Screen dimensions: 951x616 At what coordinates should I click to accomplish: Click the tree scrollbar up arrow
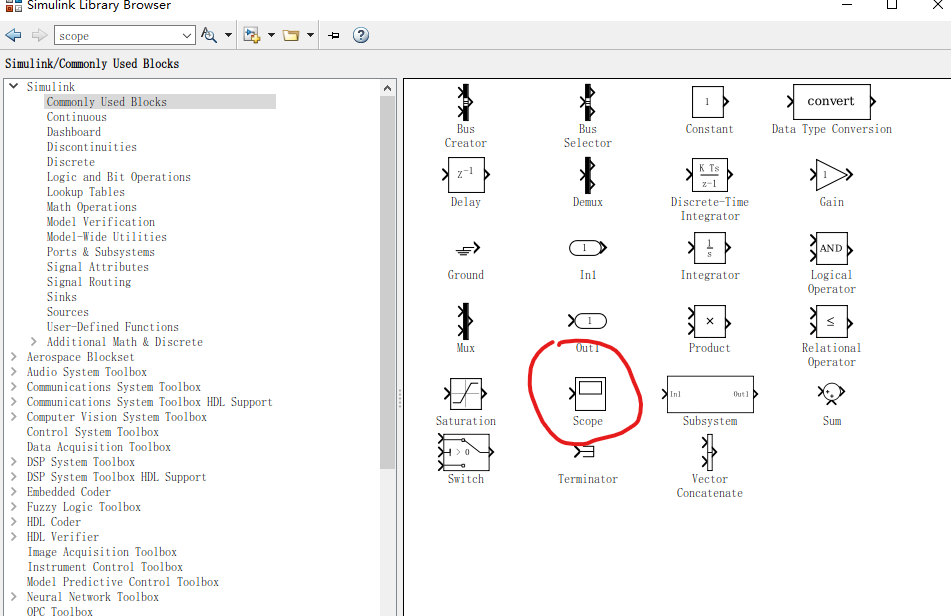pyautogui.click(x=388, y=89)
